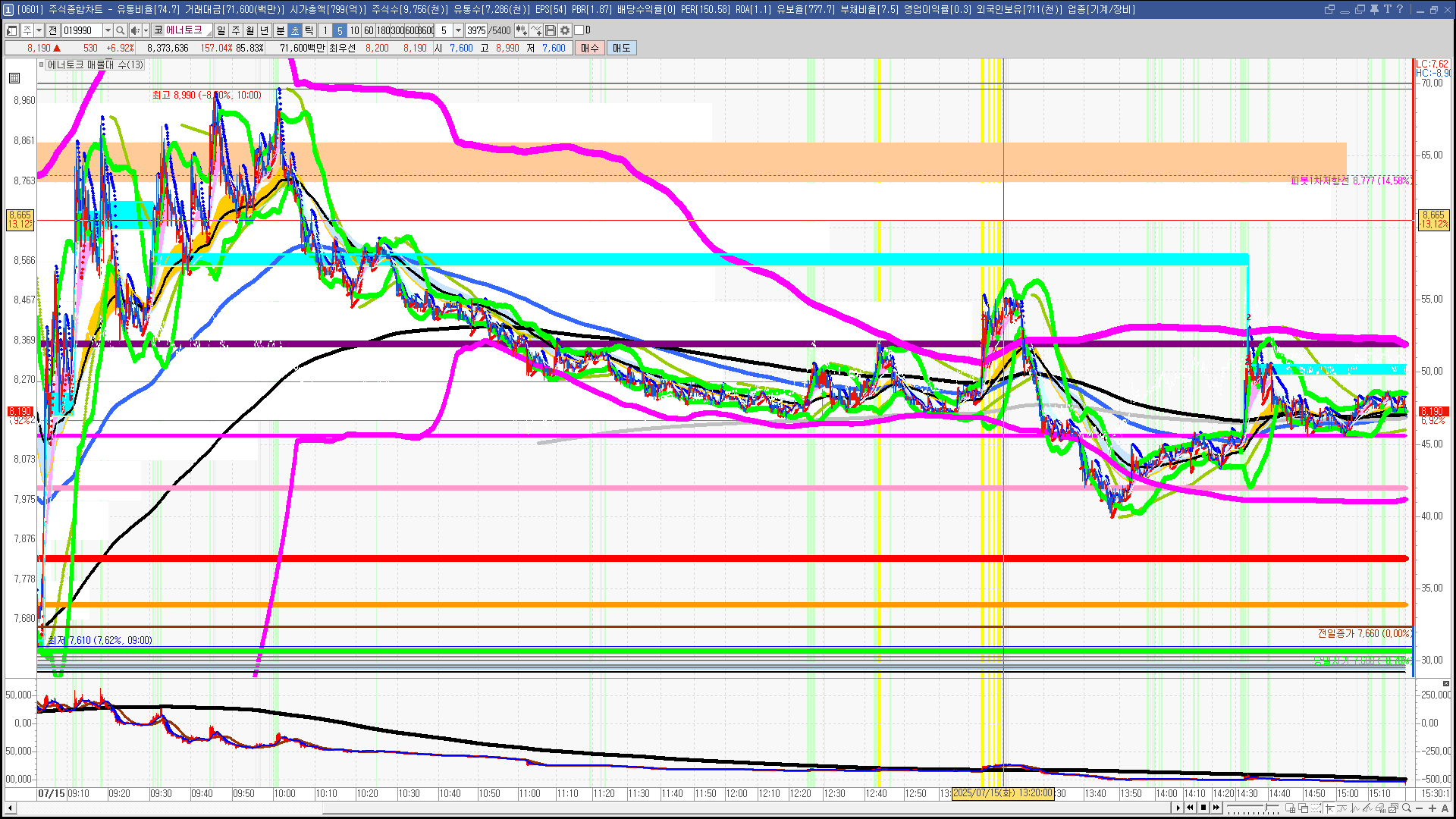Expand the stock code 019990 dropdown

click(x=108, y=30)
